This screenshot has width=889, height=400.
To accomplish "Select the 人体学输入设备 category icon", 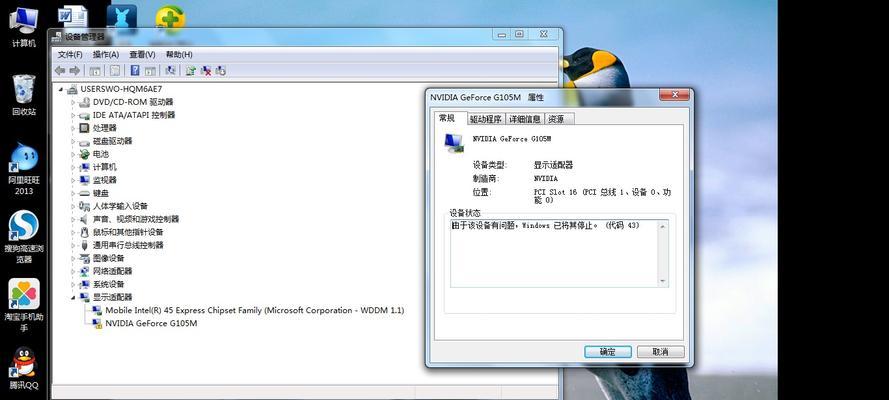I will pyautogui.click(x=84, y=206).
